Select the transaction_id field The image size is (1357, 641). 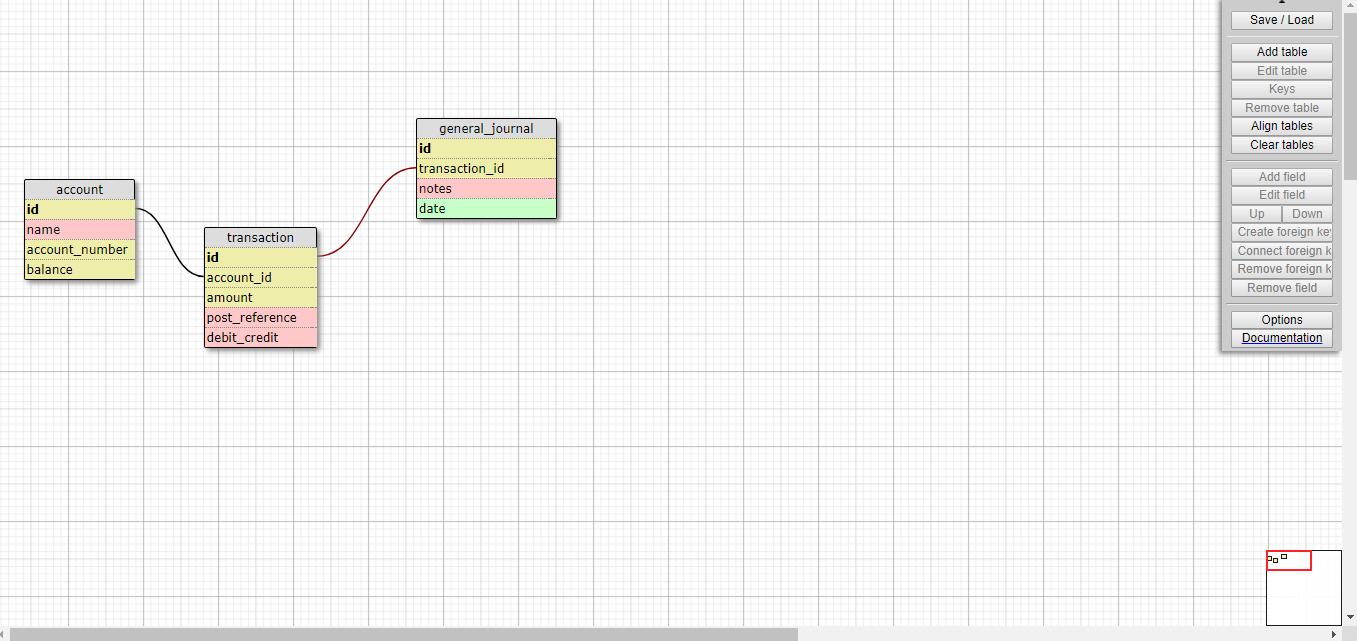tap(486, 169)
